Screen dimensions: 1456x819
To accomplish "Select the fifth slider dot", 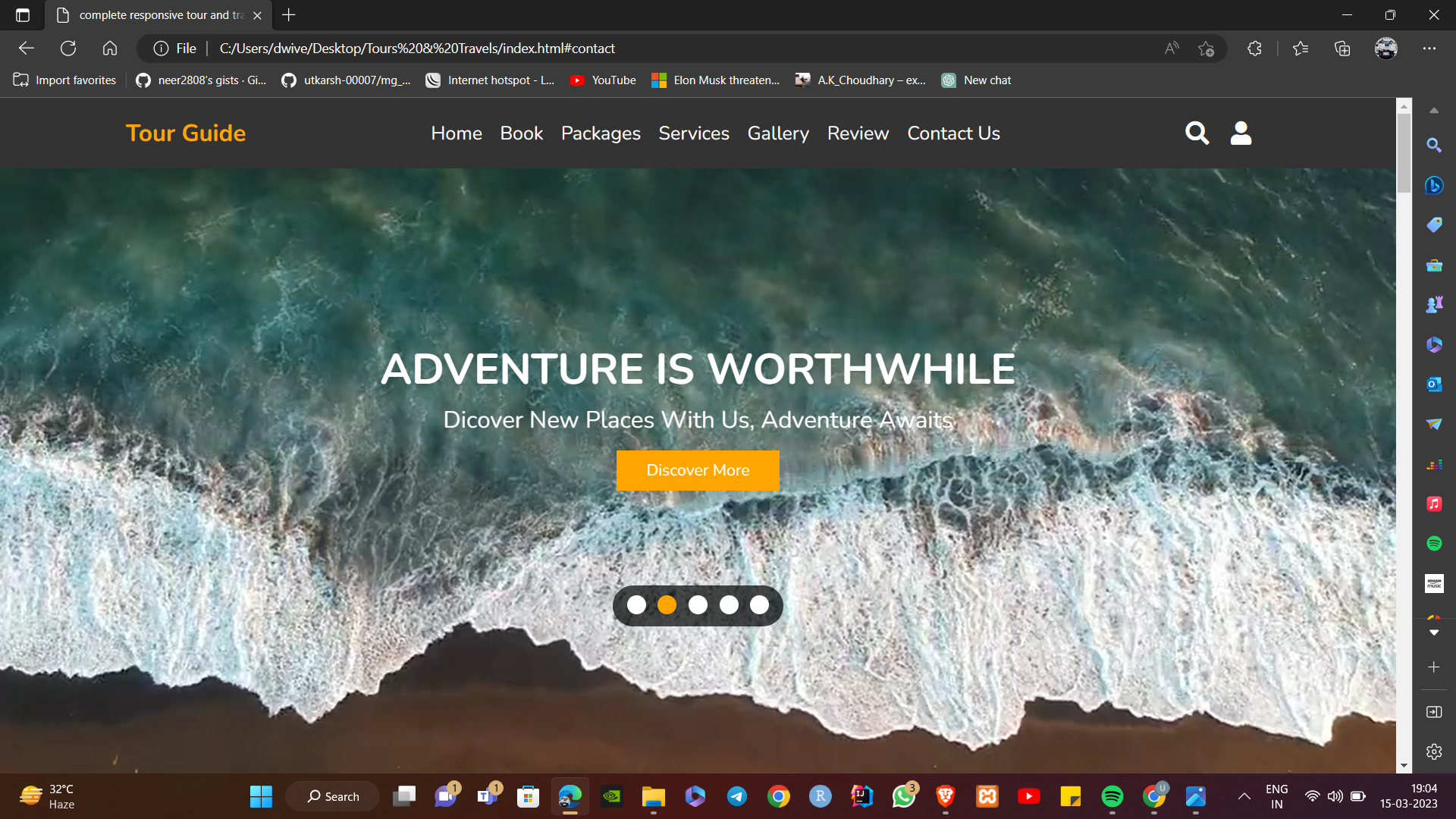I will click(759, 605).
